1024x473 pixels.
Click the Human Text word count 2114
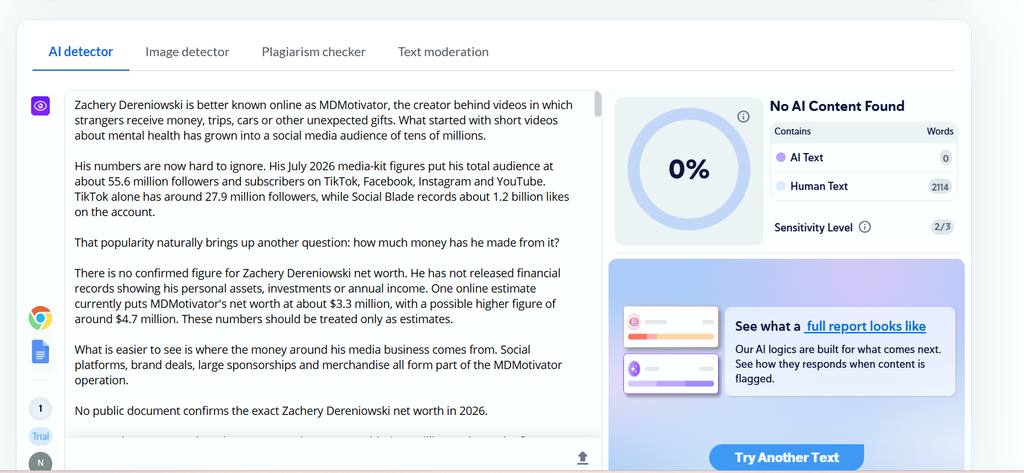[940, 187]
